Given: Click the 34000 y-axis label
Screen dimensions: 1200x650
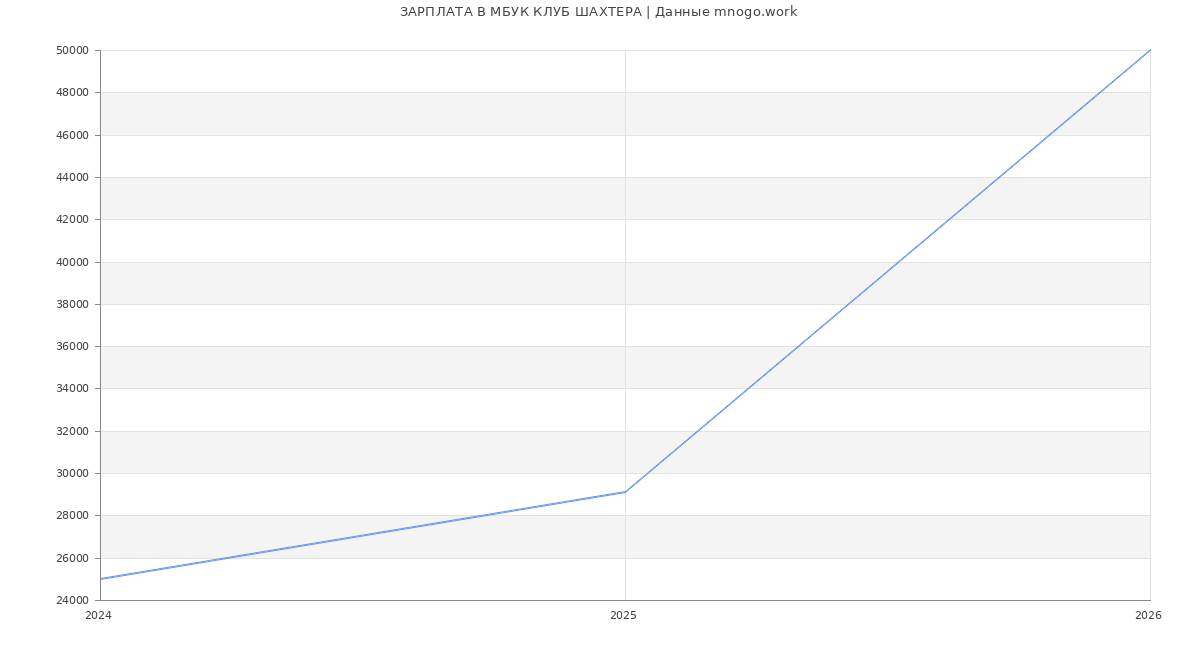Looking at the screenshot, I should 73,389.
